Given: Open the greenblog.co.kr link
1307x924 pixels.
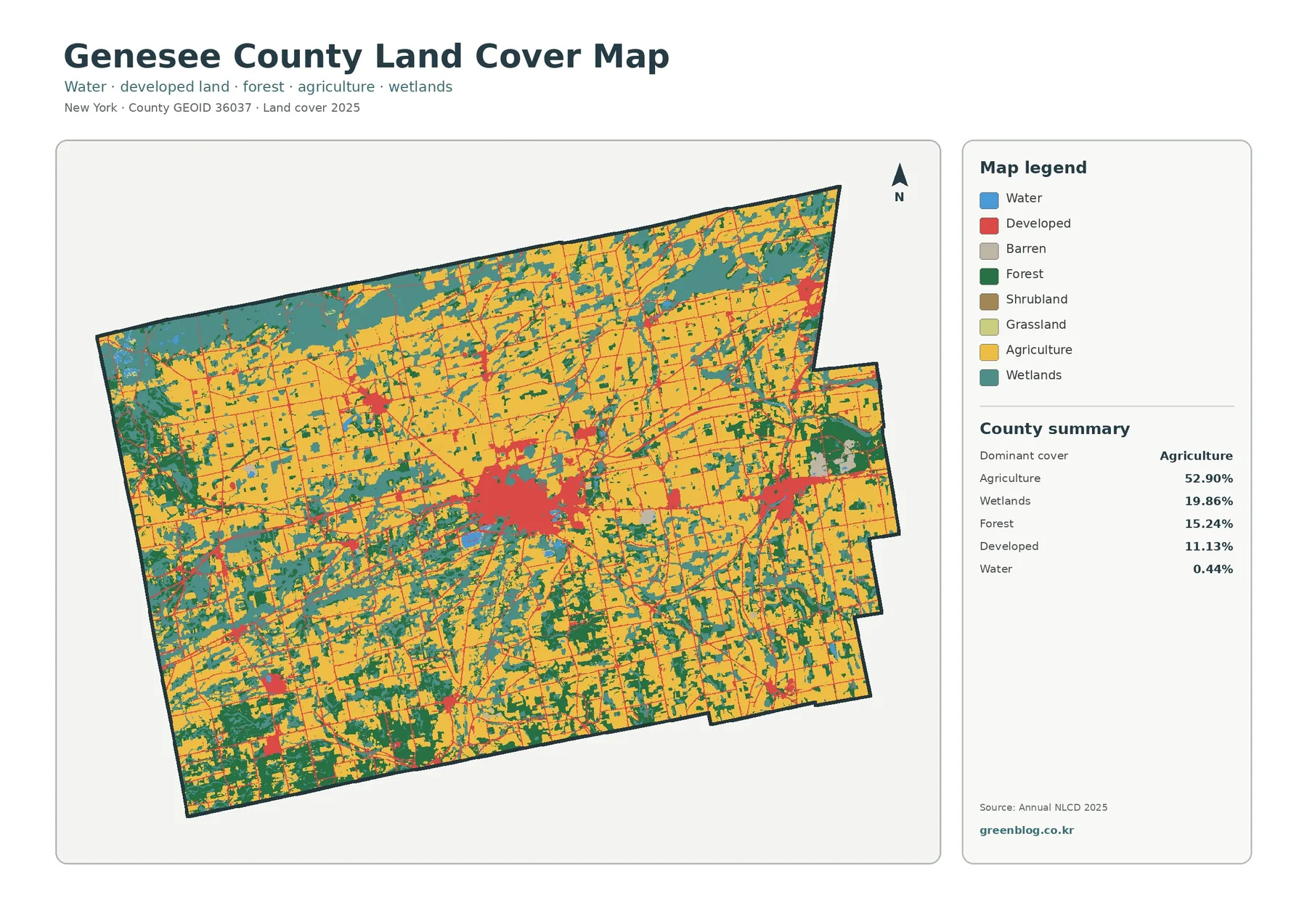Looking at the screenshot, I should tap(1026, 830).
